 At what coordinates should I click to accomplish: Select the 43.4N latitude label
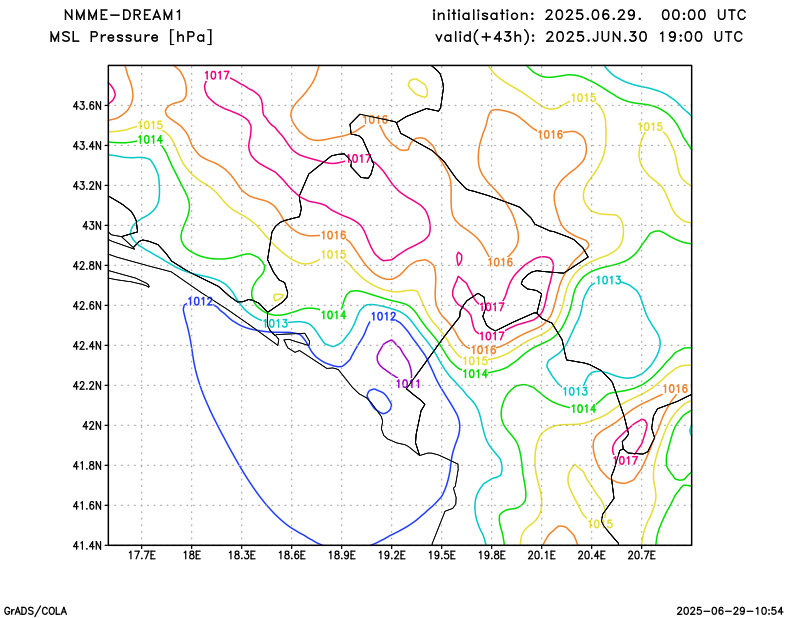pyautogui.click(x=87, y=145)
